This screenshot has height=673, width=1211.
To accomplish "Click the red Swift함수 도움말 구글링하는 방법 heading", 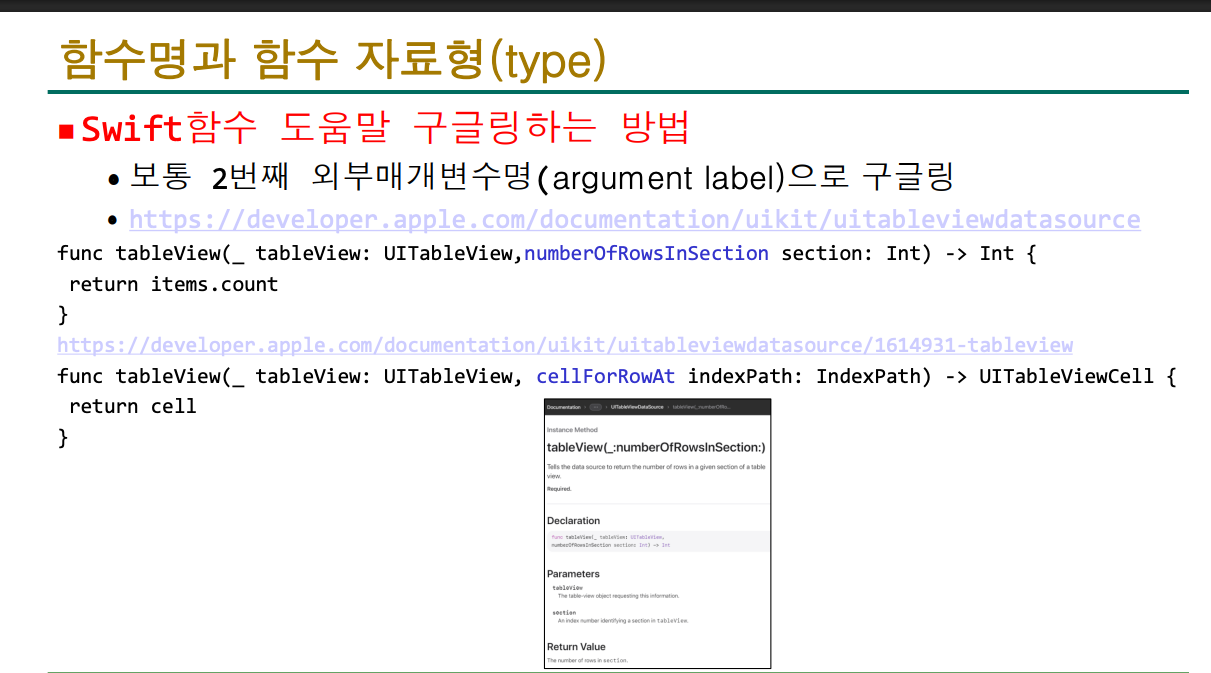I will click(x=385, y=128).
